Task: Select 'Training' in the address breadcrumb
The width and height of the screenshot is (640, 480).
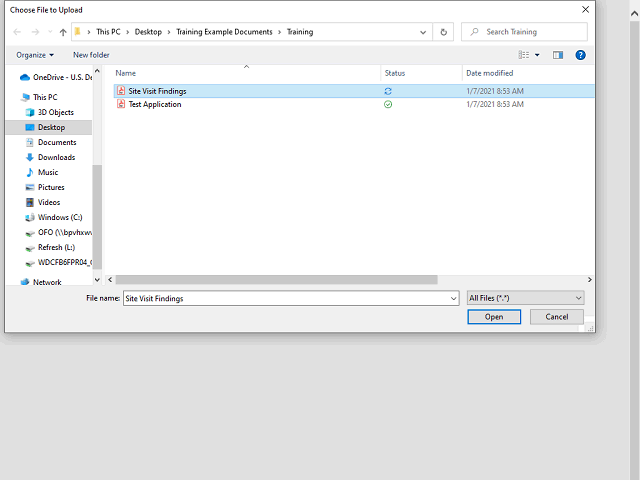Action: point(300,32)
